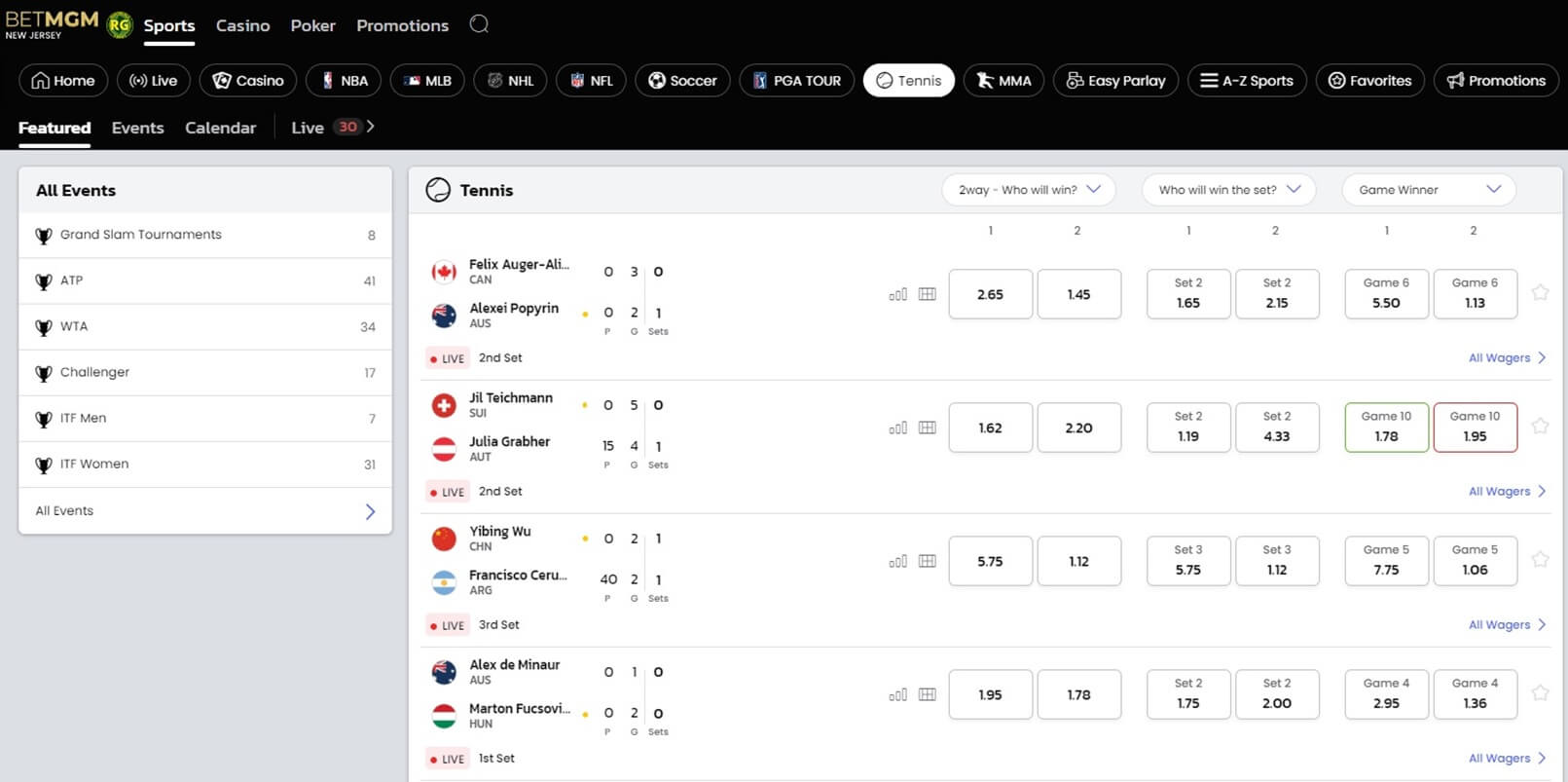Toggle favorite star for Wu vs Cerundolo
Viewport: 1568px width, 782px height.
pos(1540,559)
